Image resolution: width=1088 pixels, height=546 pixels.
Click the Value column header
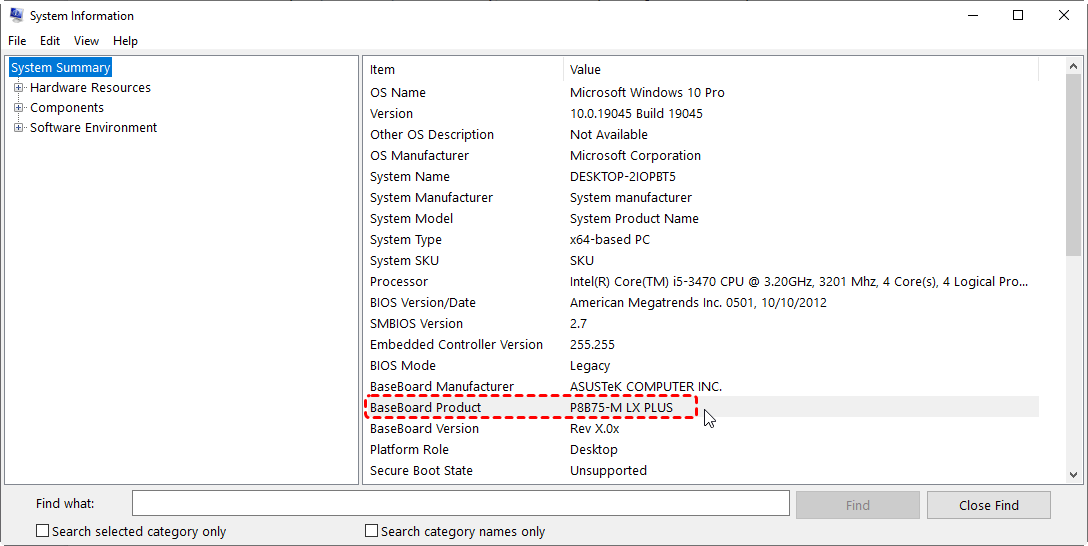point(800,69)
